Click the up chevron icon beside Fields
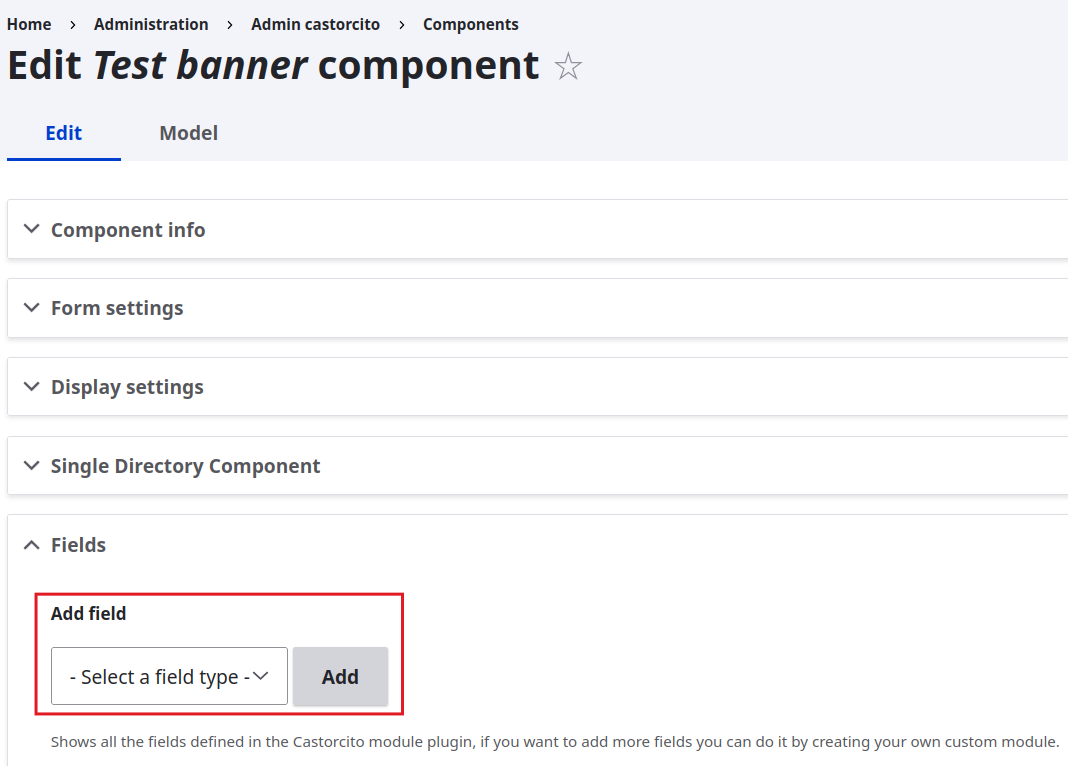The height and width of the screenshot is (766, 1068). 32,544
